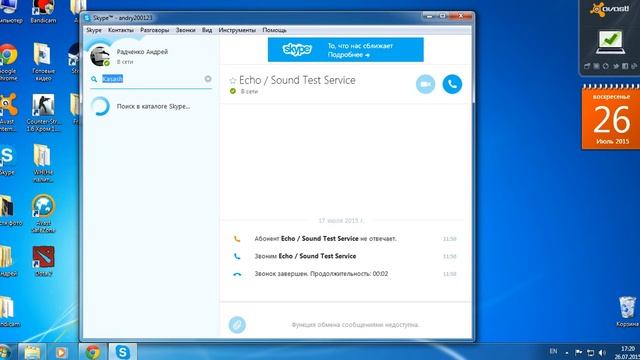Click the paperclip attach file button
The width and height of the screenshot is (640, 360).
click(237, 325)
